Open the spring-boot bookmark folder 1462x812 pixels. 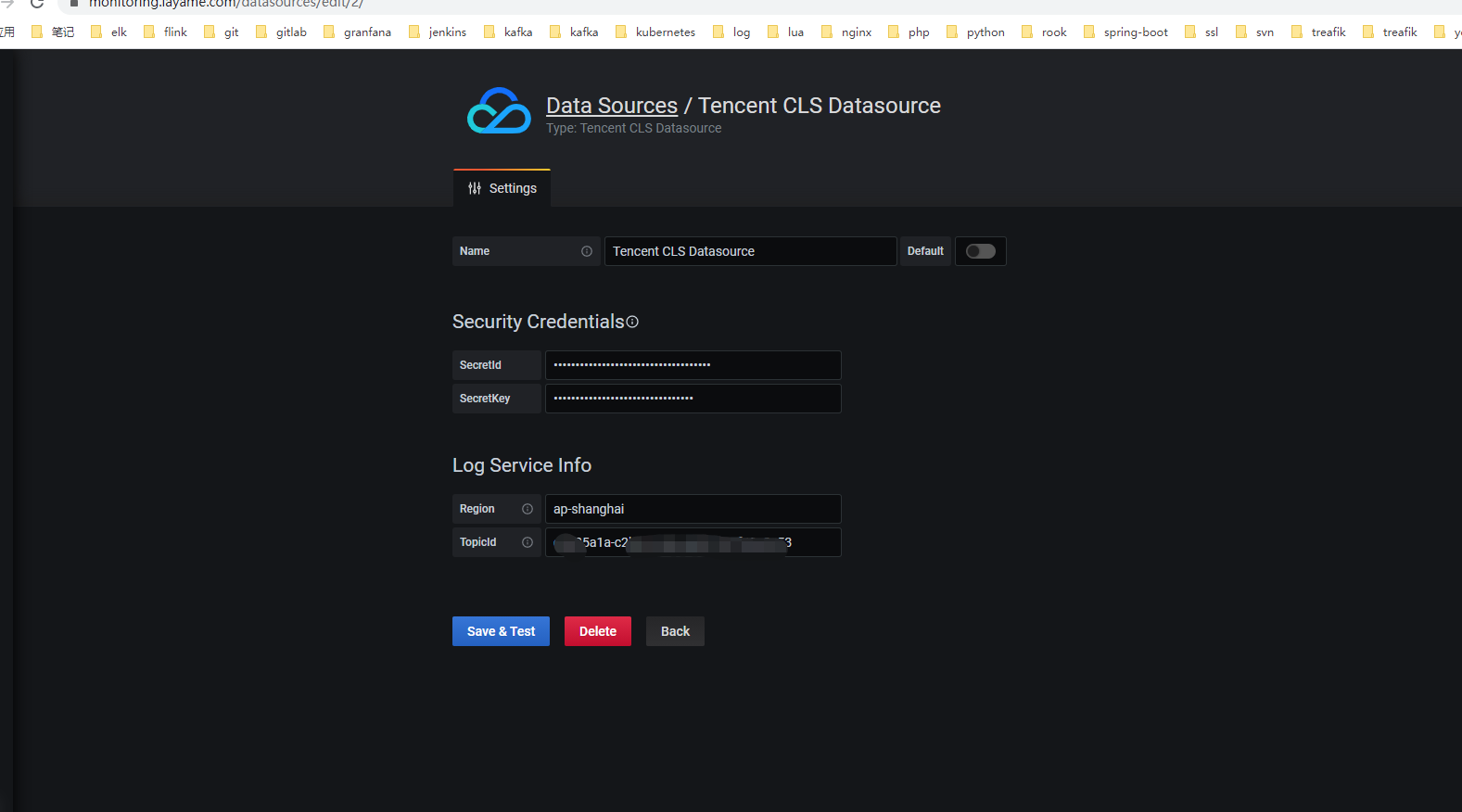(x=1125, y=32)
